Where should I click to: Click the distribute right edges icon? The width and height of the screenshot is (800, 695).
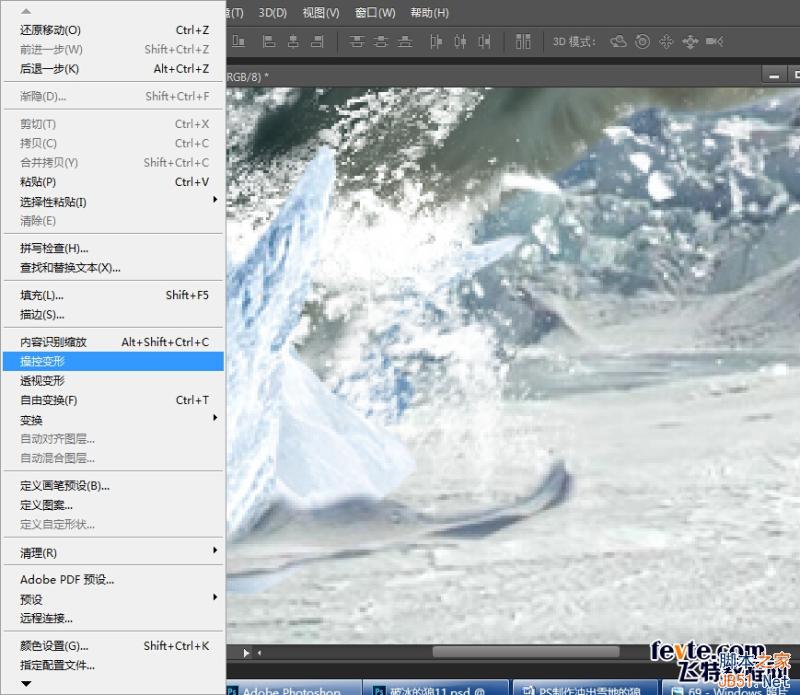tap(485, 41)
